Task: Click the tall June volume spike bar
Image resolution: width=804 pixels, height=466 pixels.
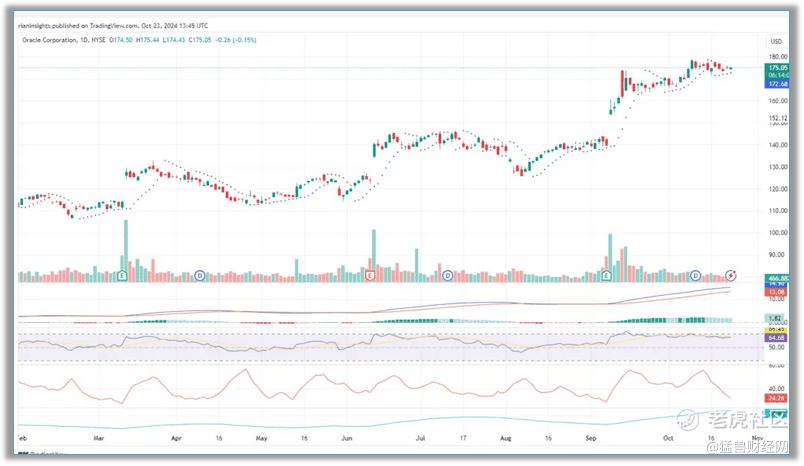Action: coord(374,256)
